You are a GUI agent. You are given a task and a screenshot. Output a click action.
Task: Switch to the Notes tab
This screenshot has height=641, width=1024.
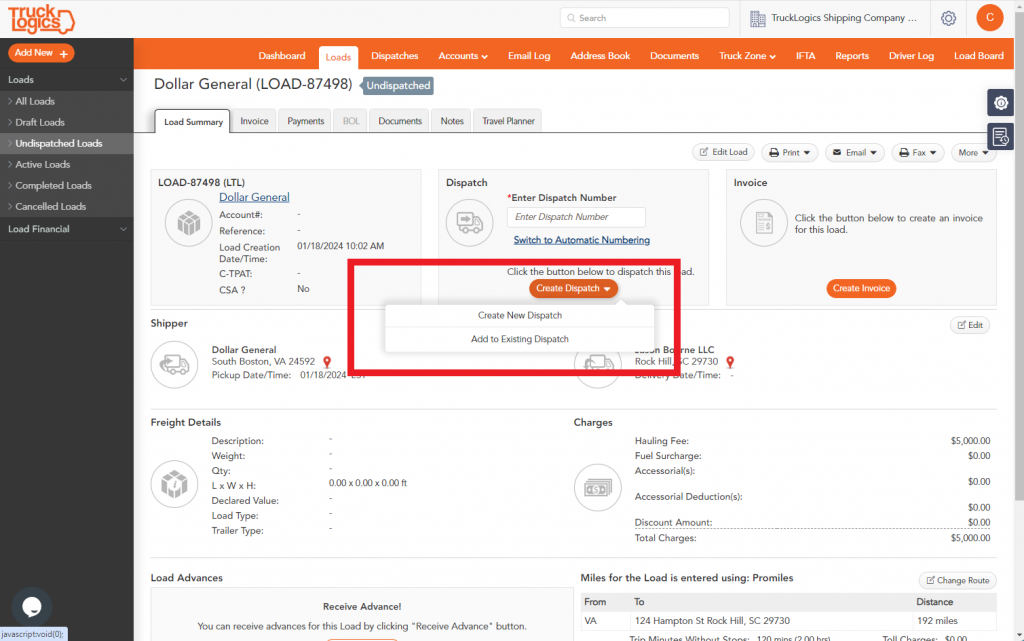click(452, 121)
